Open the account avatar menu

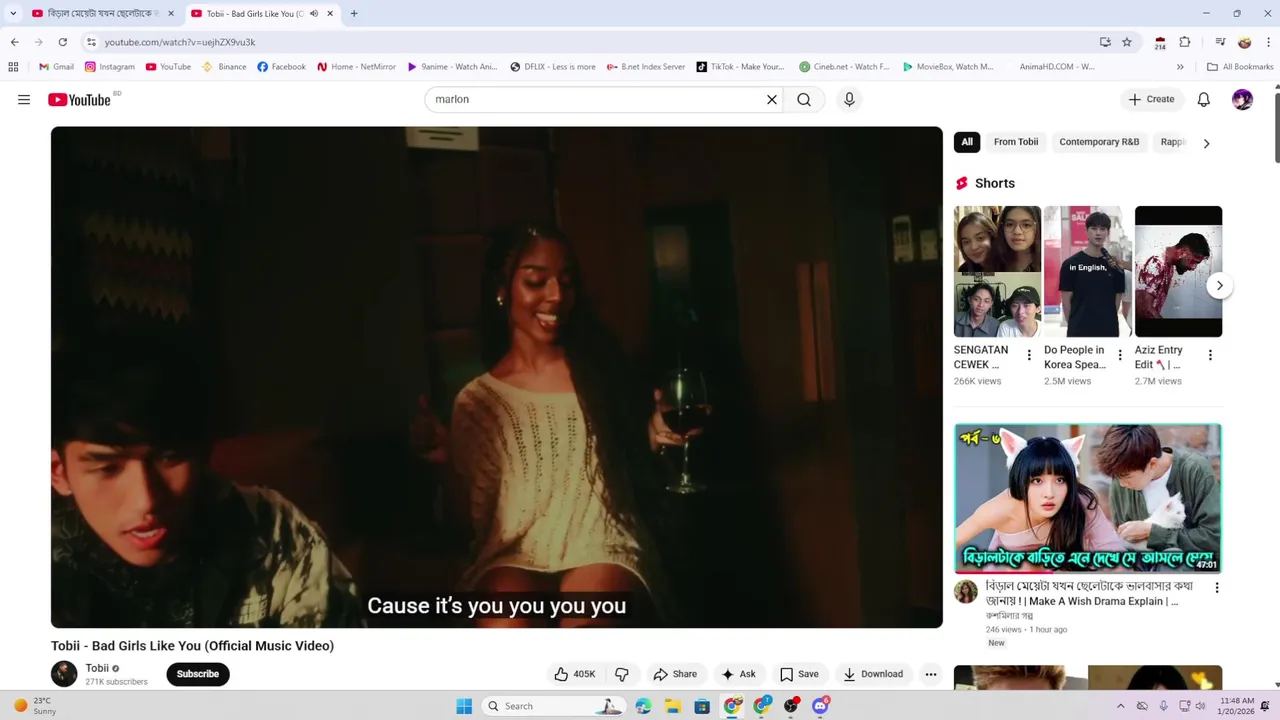[x=1242, y=99]
